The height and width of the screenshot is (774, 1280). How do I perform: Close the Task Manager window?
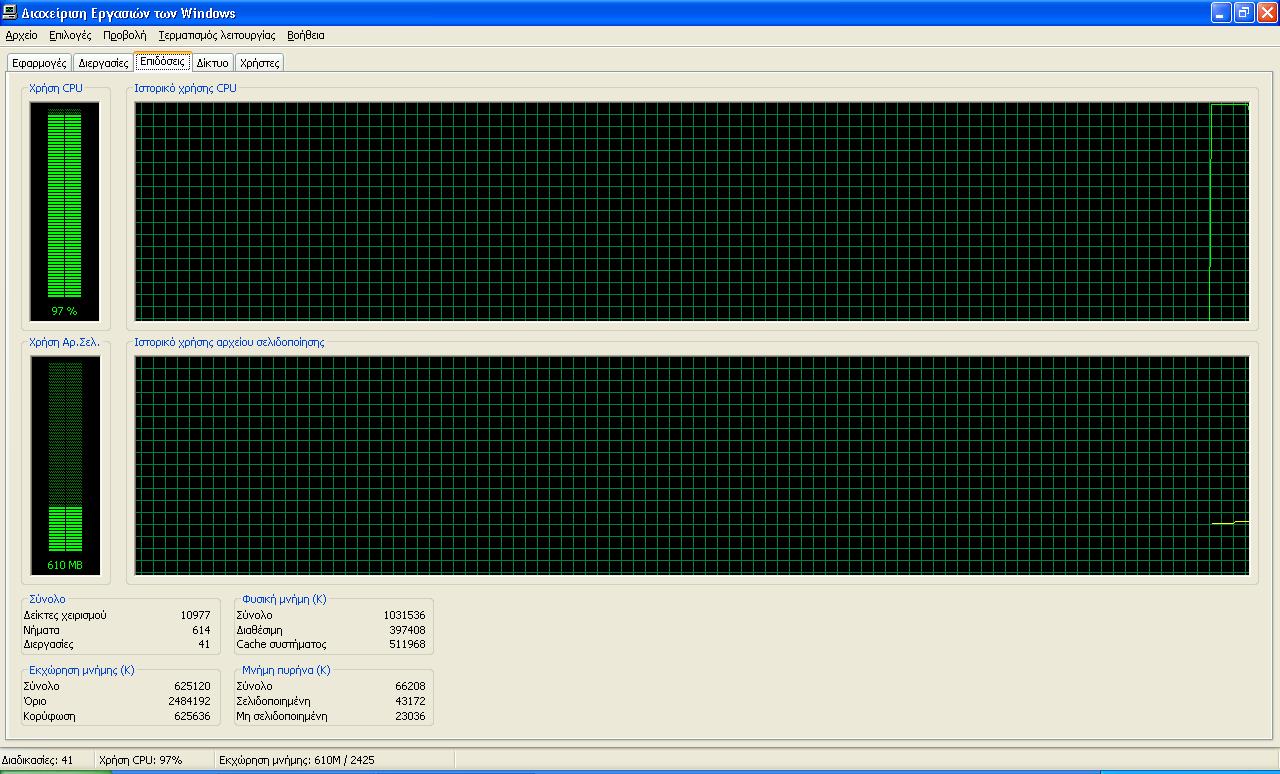(x=1266, y=13)
